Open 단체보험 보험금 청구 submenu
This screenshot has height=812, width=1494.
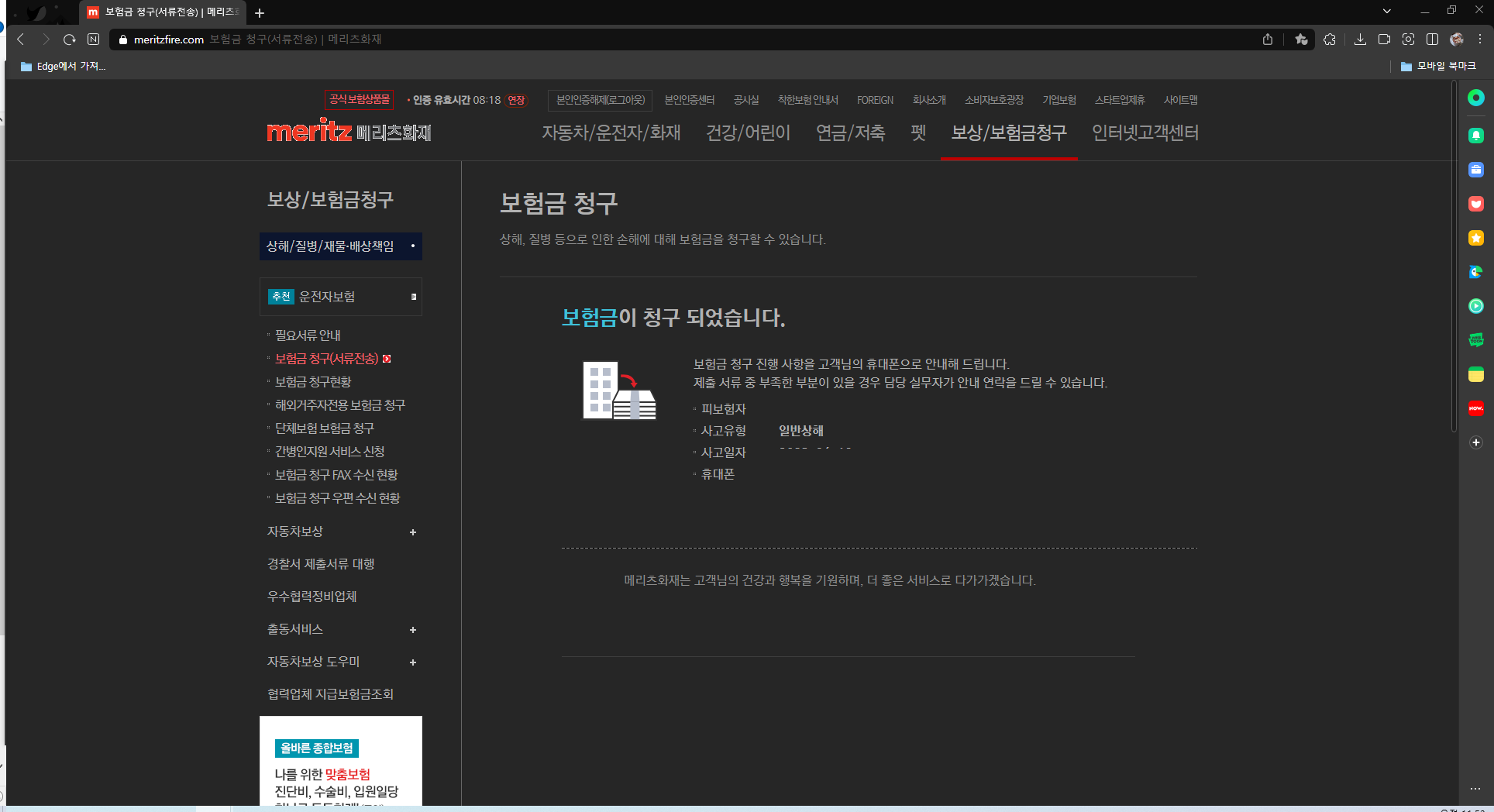point(325,428)
